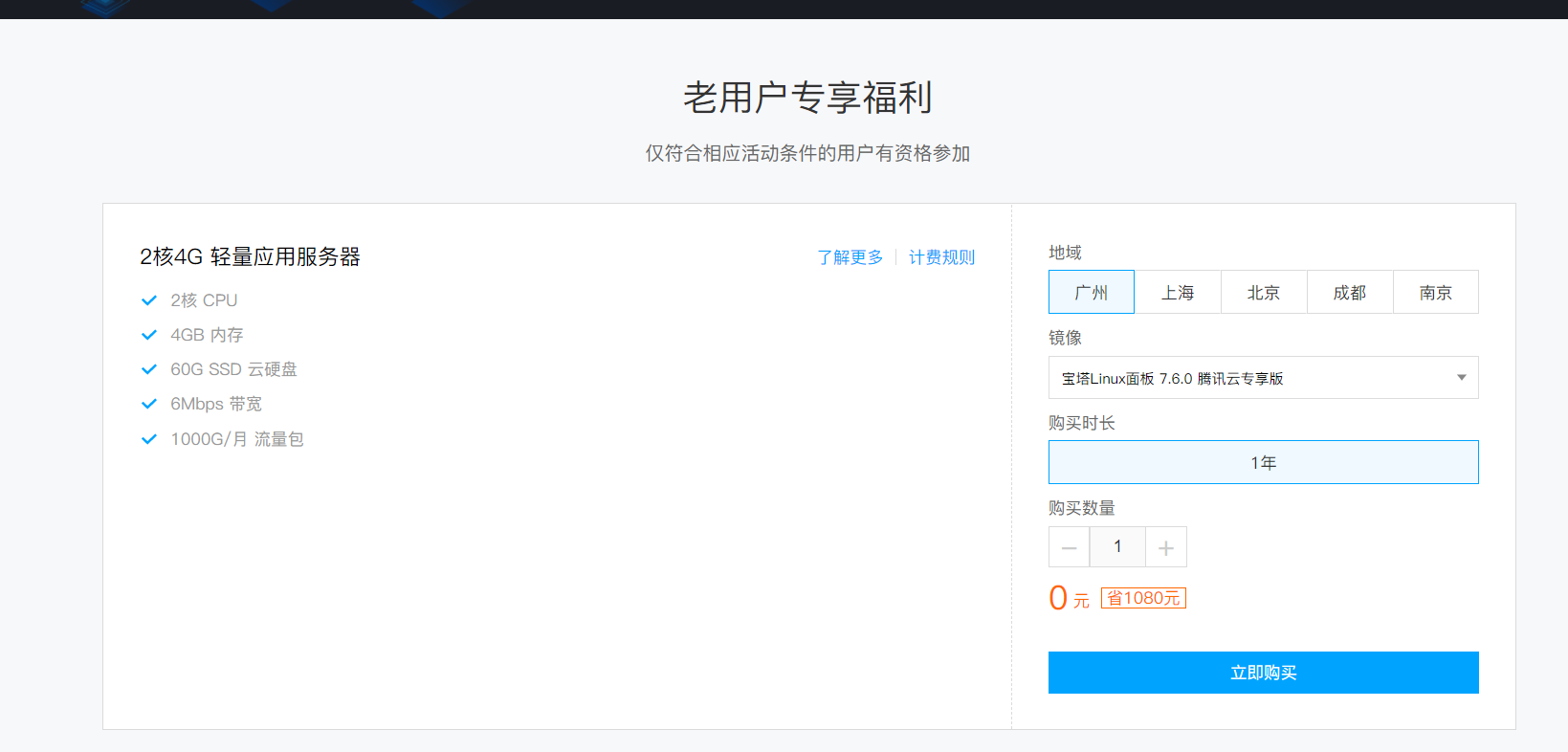Viewport: 1568px width, 752px height.
Task: Focus the purchase quantity input field
Action: [1117, 547]
